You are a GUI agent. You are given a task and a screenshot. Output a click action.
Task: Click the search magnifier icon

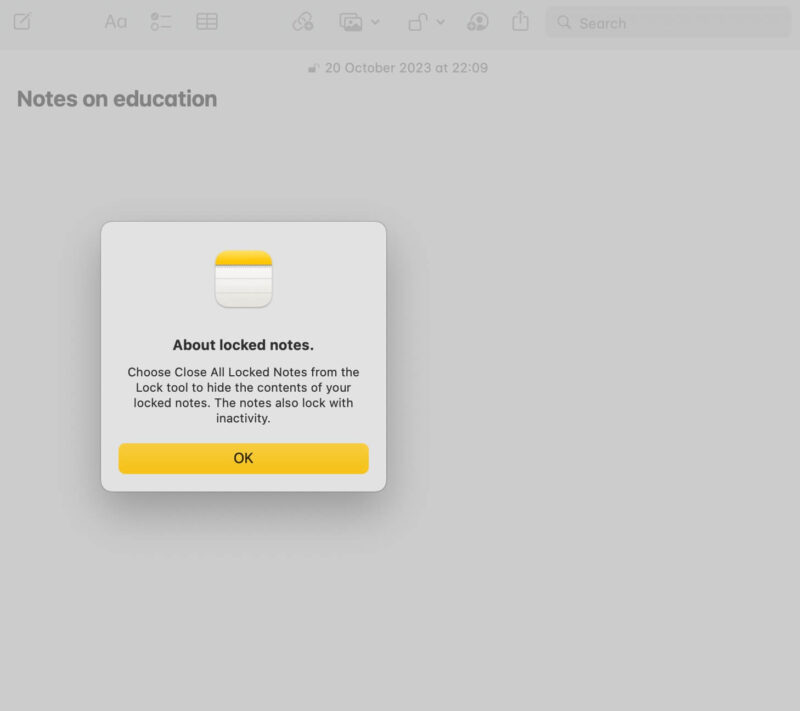coord(564,22)
